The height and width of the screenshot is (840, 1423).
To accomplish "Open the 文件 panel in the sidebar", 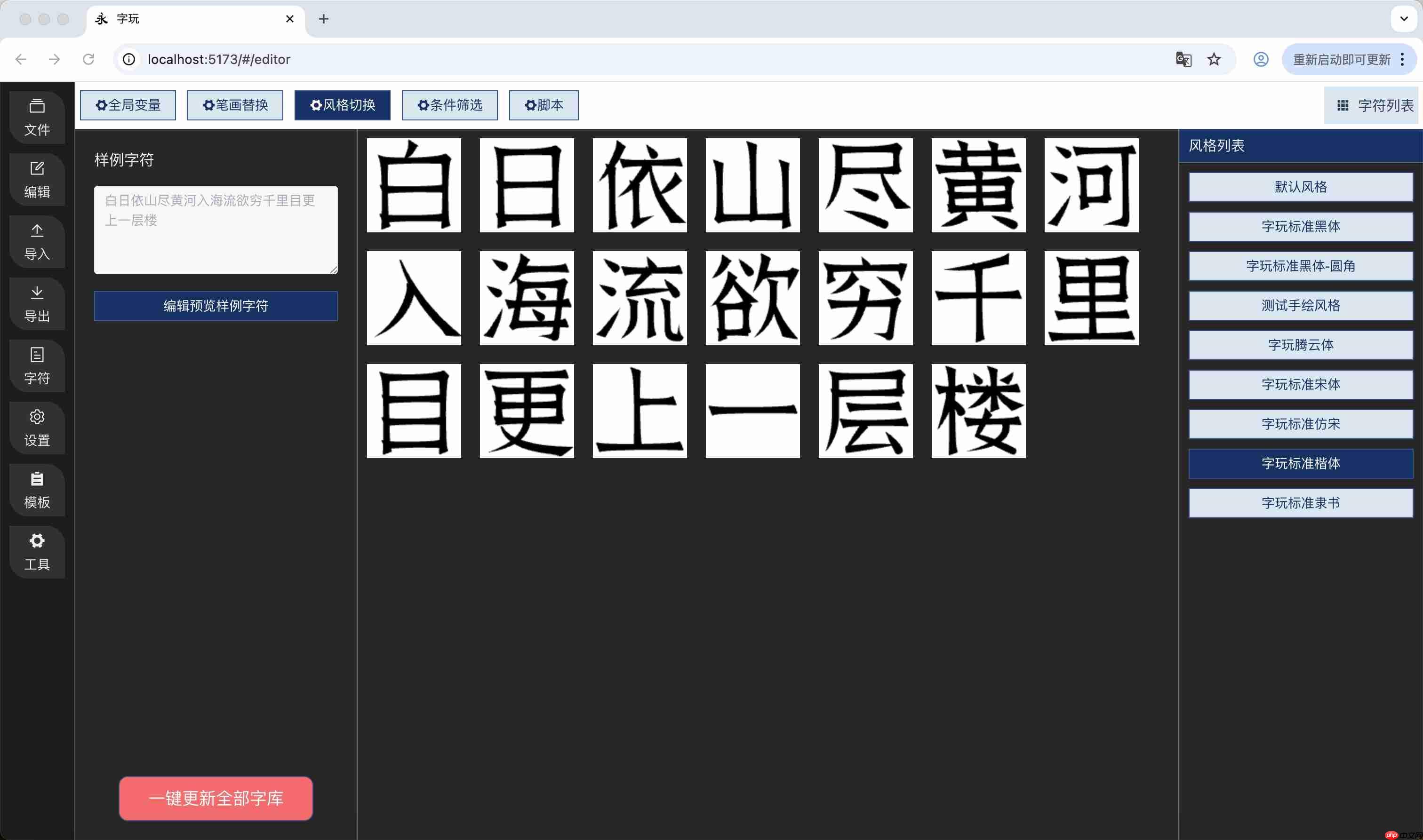I will coord(37,117).
